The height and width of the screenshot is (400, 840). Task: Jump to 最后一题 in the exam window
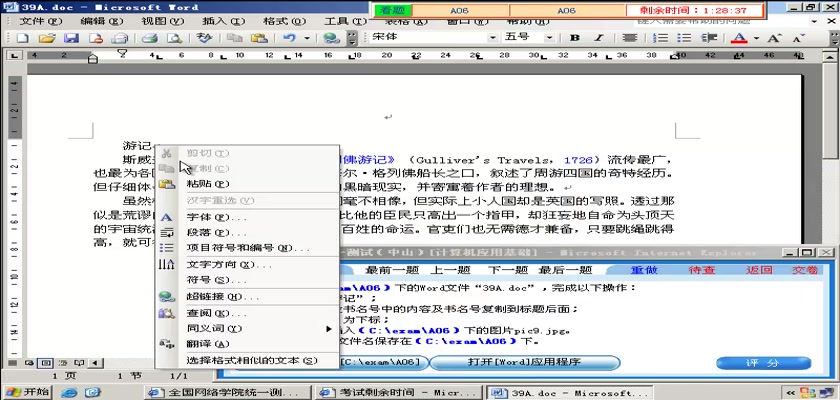565,270
